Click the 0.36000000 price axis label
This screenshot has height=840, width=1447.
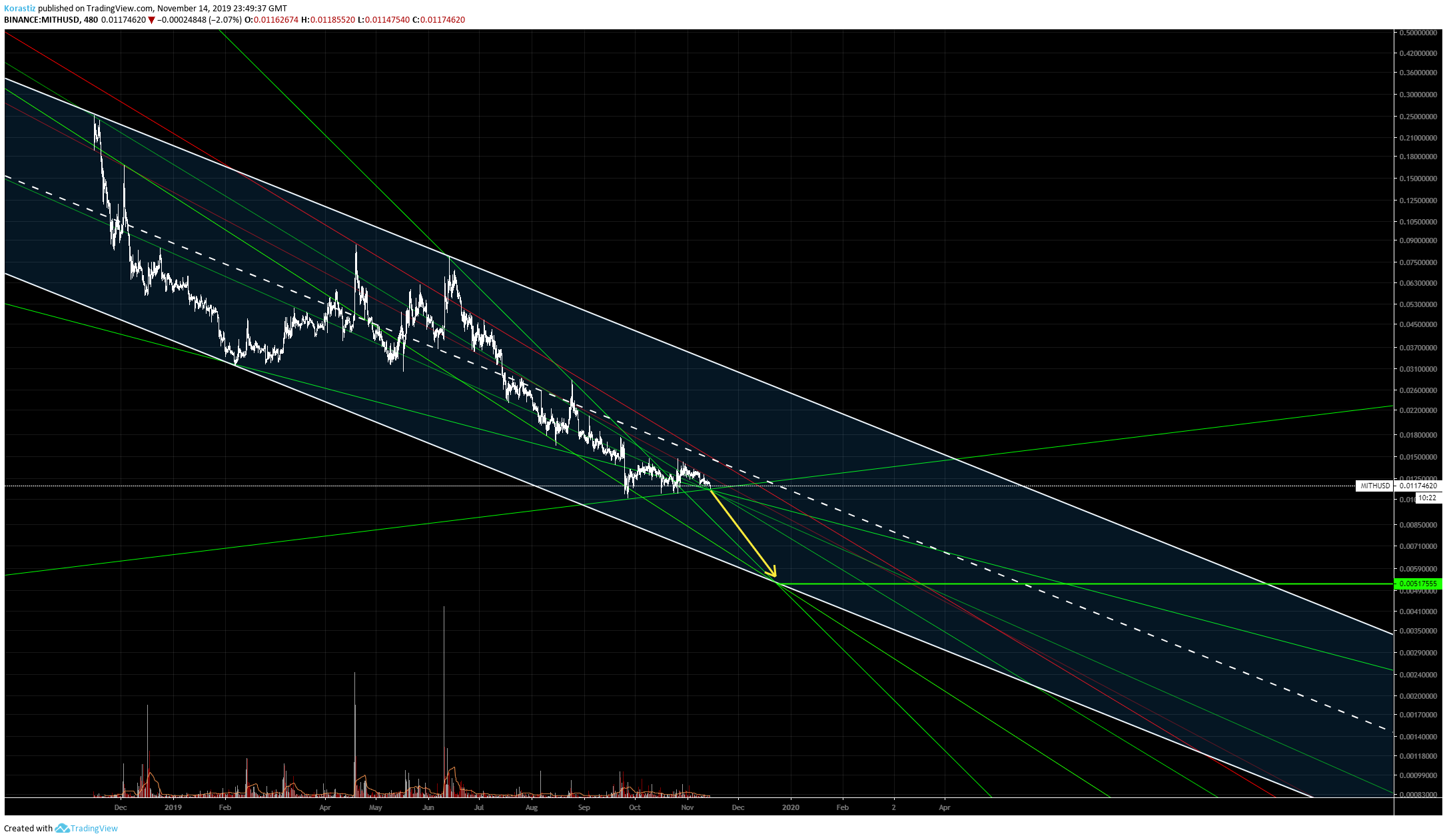click(x=1418, y=73)
